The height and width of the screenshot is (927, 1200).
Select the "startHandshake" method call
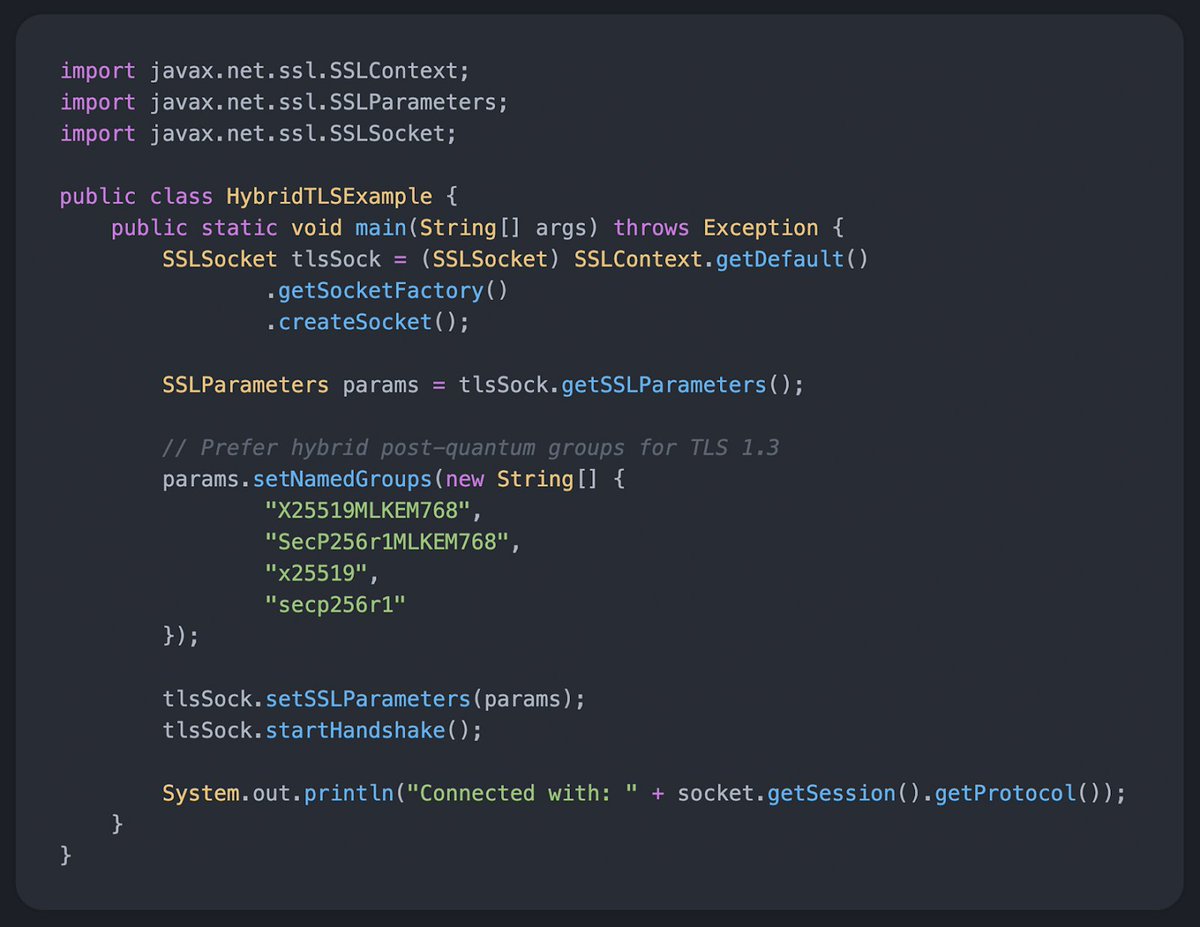pyautogui.click(x=355, y=730)
